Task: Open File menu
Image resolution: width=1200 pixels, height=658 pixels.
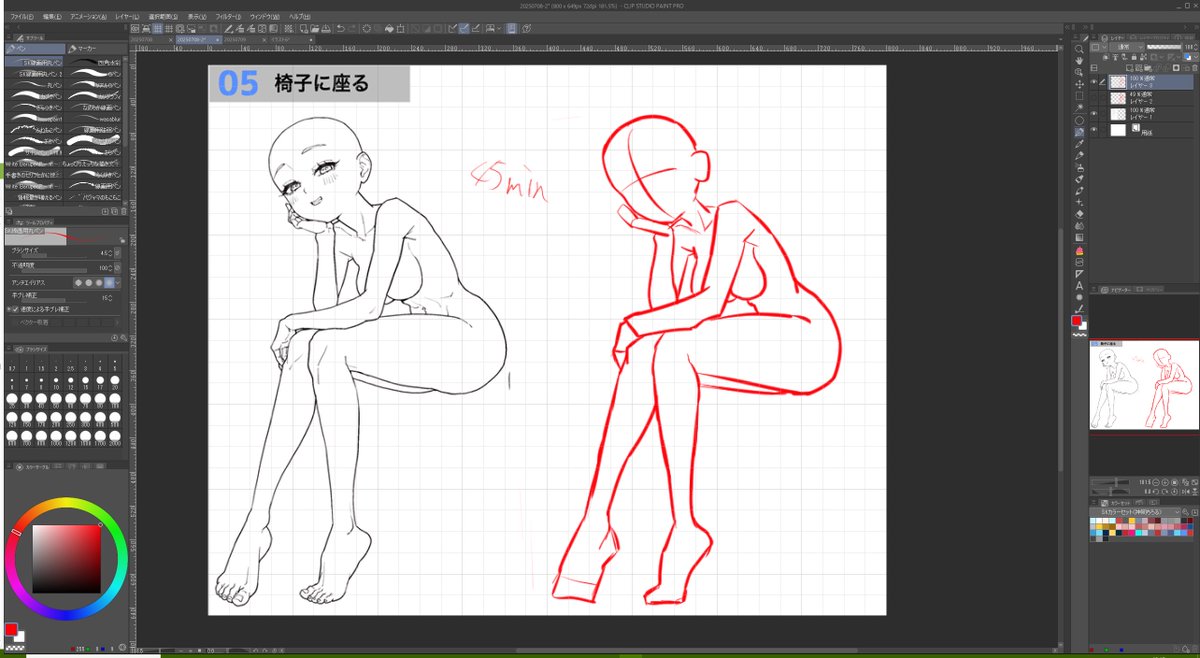Action: click(x=21, y=18)
